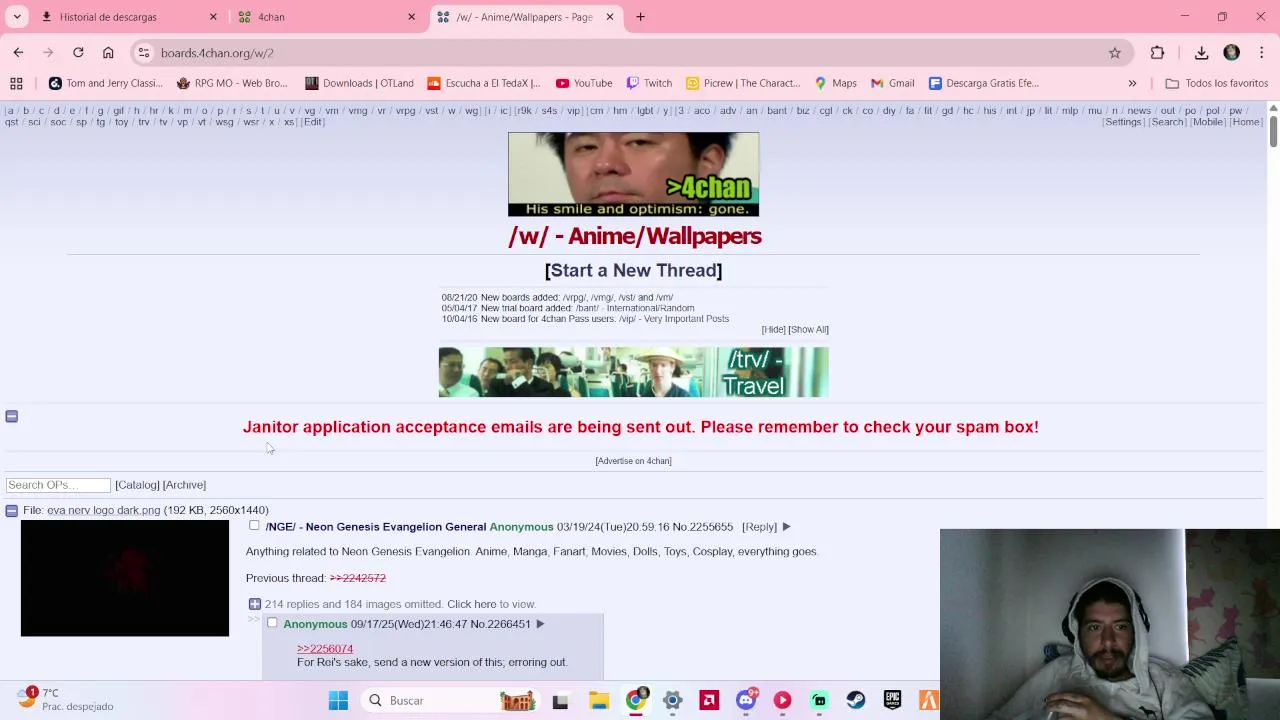
Task: Open Tom and Jerry Classi bookmark
Action: tap(105, 83)
